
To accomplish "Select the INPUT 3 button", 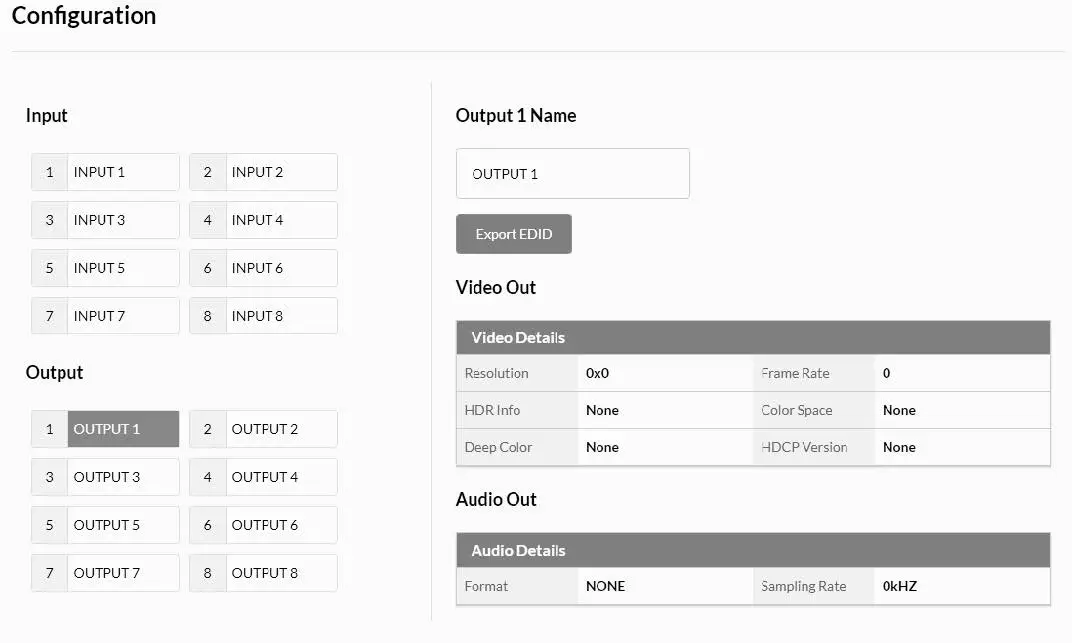I will (105, 220).
